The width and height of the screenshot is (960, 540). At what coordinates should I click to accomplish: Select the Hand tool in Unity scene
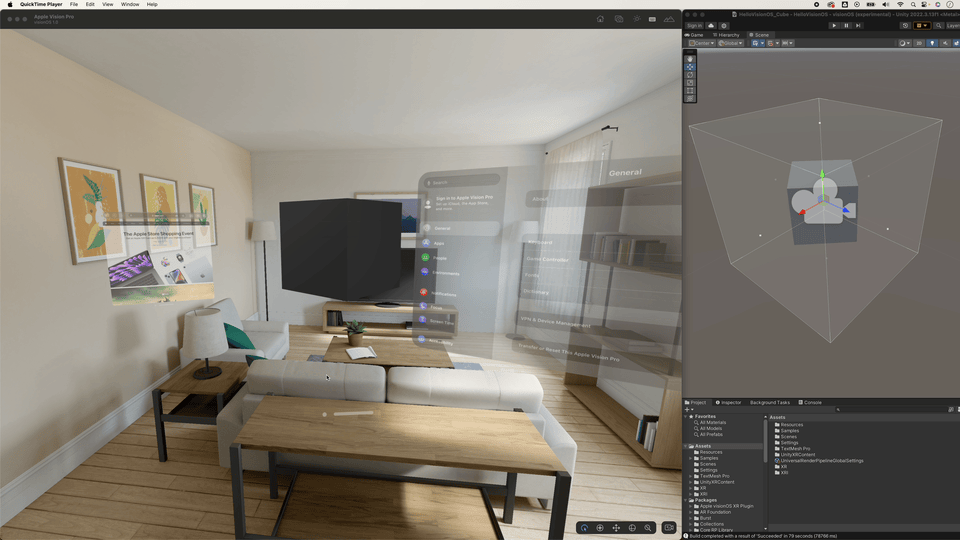[x=690, y=59]
